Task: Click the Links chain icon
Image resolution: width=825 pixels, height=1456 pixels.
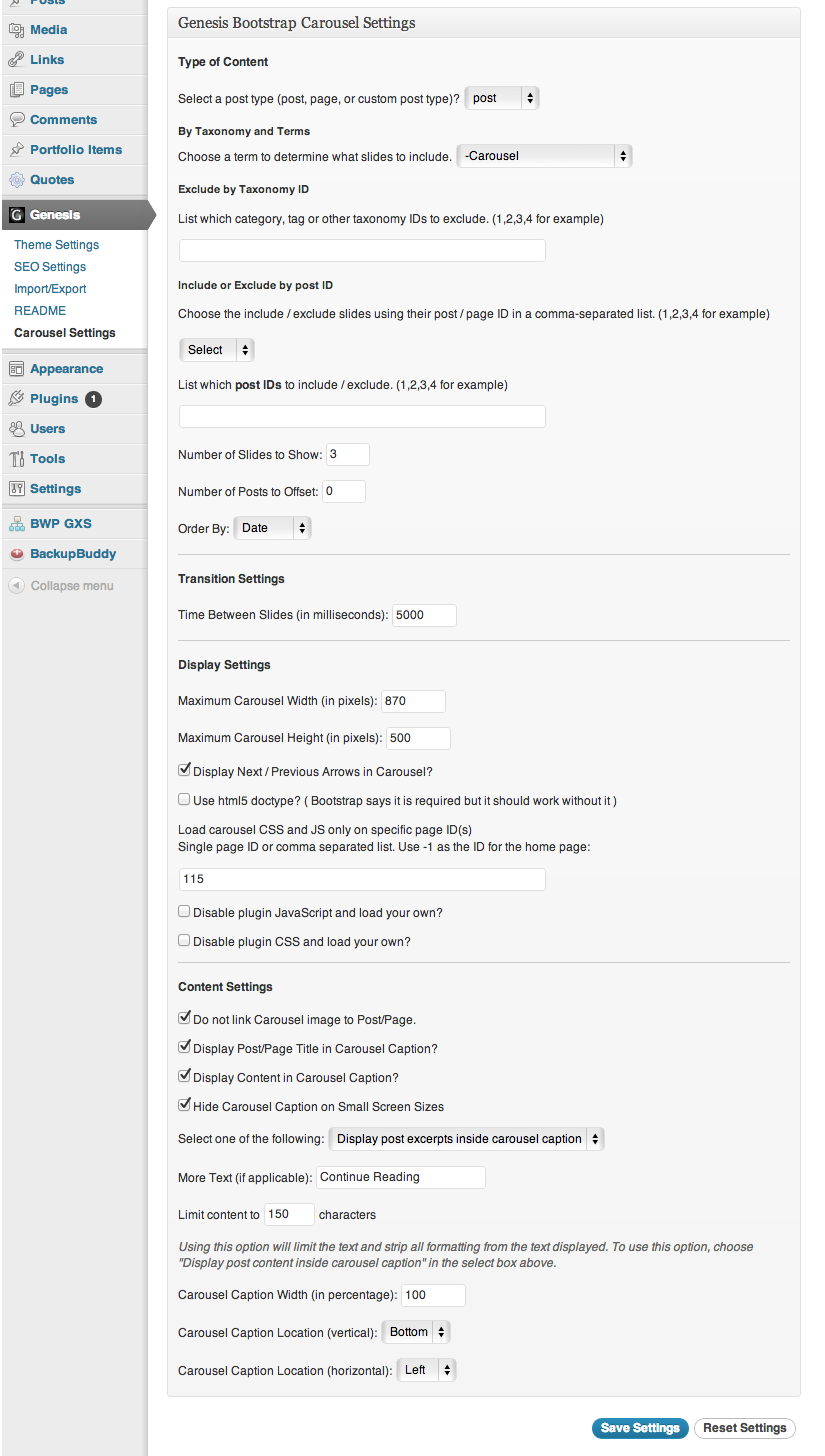Action: (16, 60)
